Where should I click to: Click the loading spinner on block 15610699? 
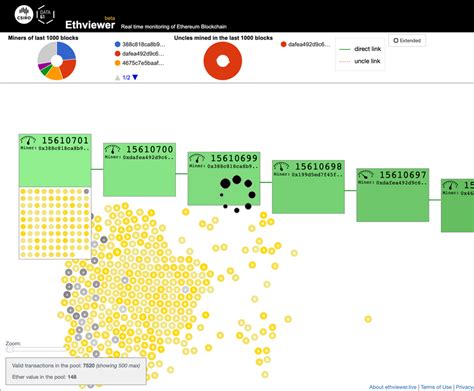point(237,194)
